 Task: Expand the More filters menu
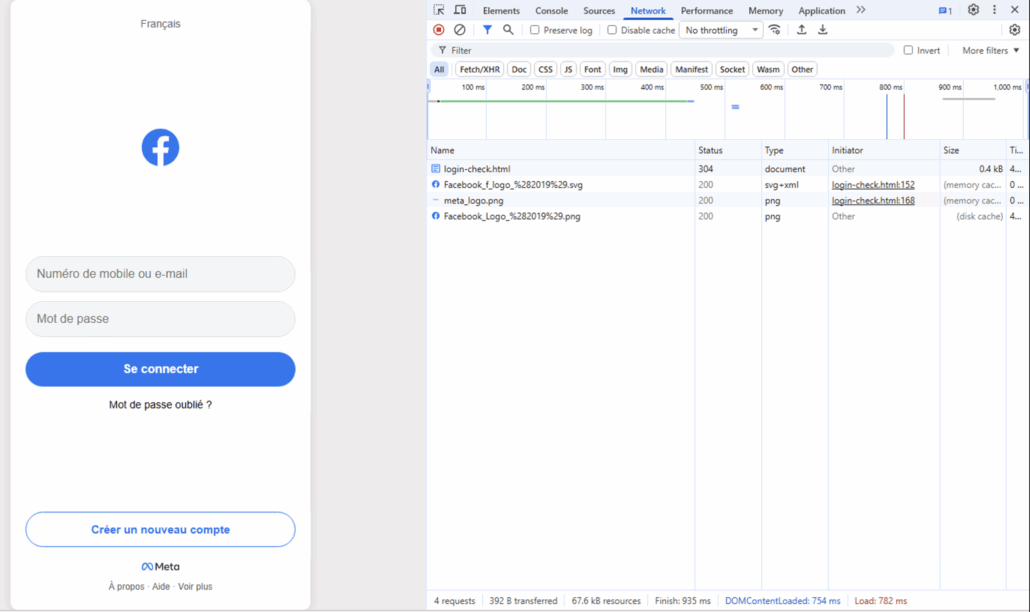coord(990,50)
